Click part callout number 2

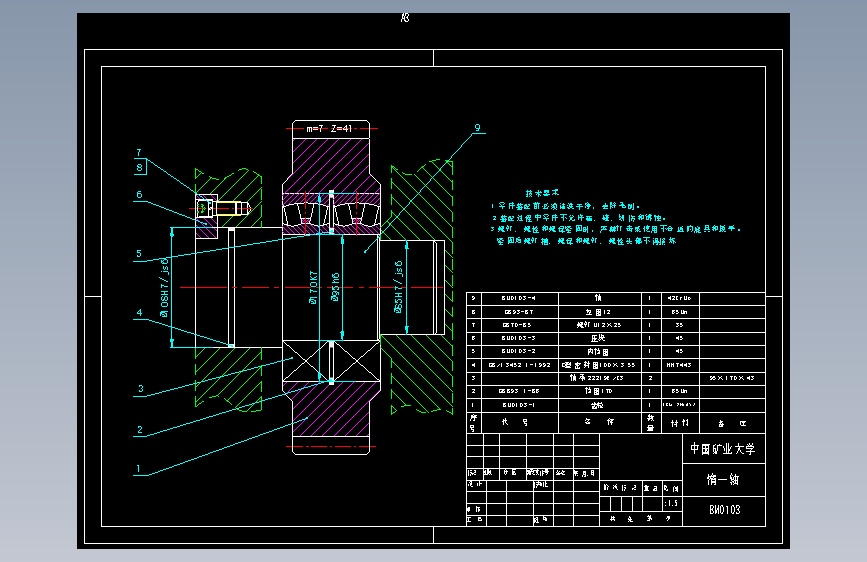point(139,430)
